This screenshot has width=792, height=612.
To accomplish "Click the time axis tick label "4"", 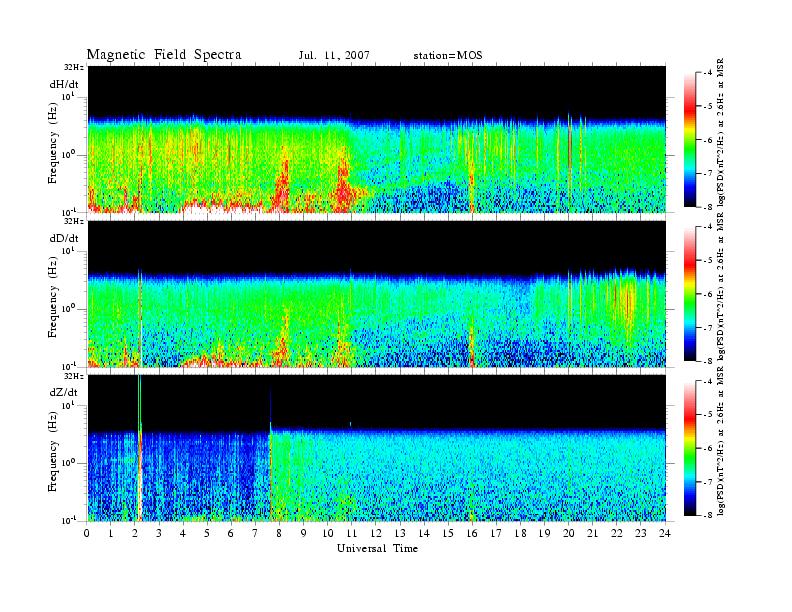I will click(x=183, y=533).
